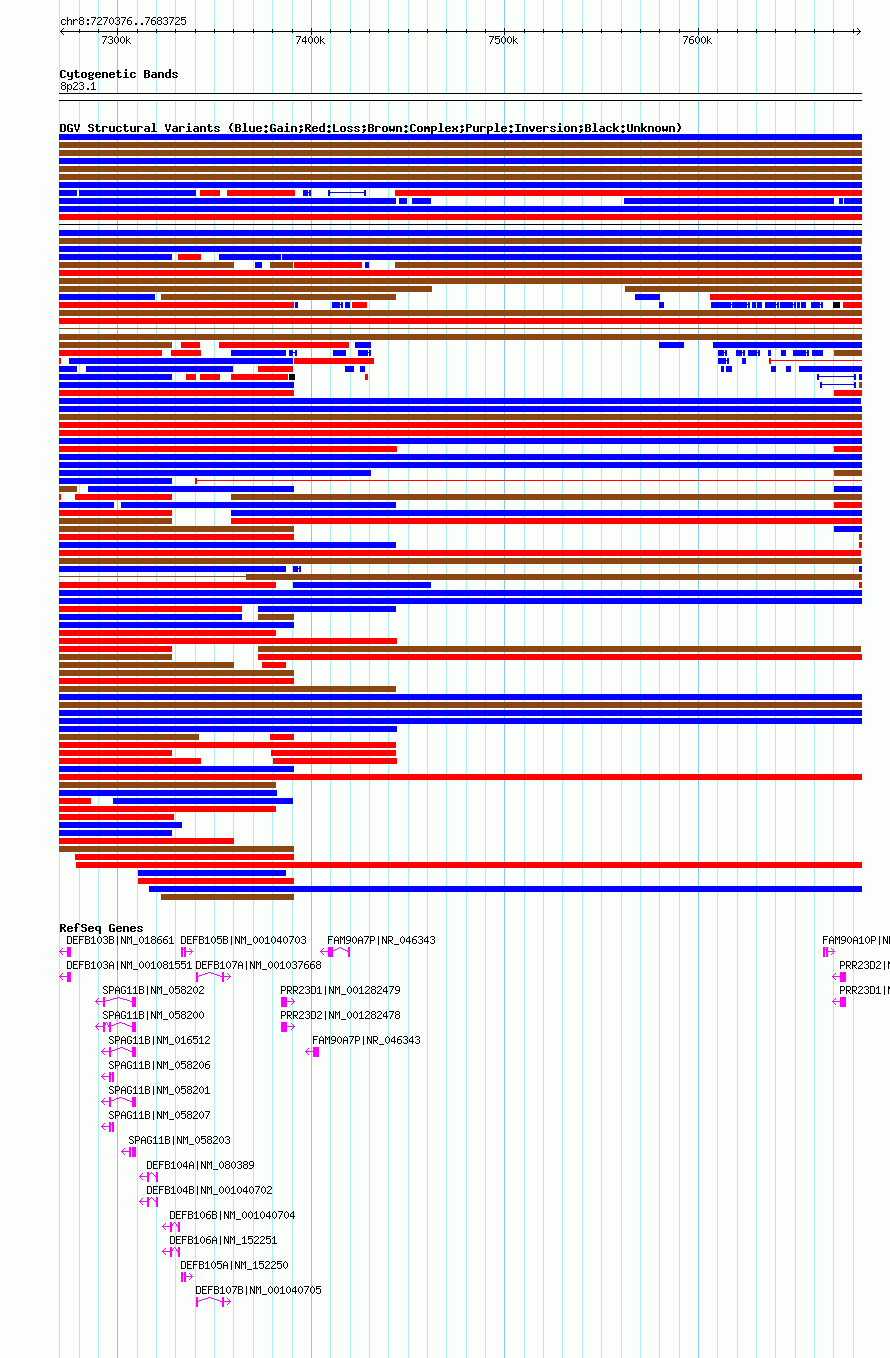890x1358 pixels.
Task: Click the topmost blue DGV variant bar
Action: pyautogui.click(x=460, y=137)
